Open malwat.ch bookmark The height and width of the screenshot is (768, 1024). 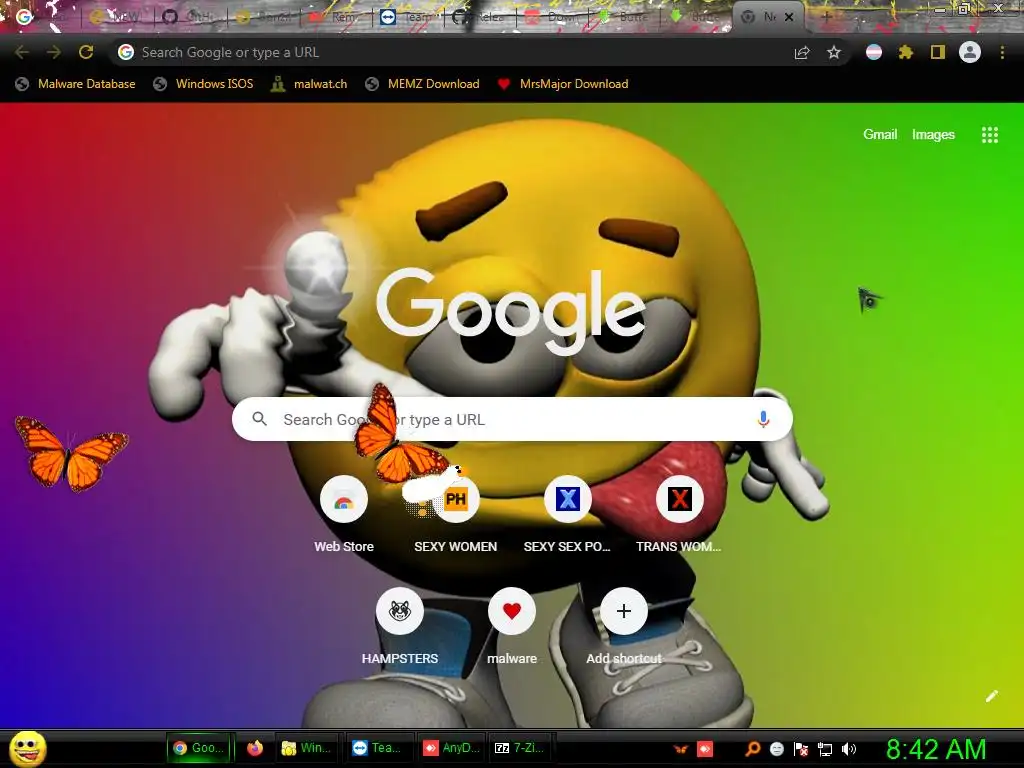pyautogui.click(x=309, y=84)
